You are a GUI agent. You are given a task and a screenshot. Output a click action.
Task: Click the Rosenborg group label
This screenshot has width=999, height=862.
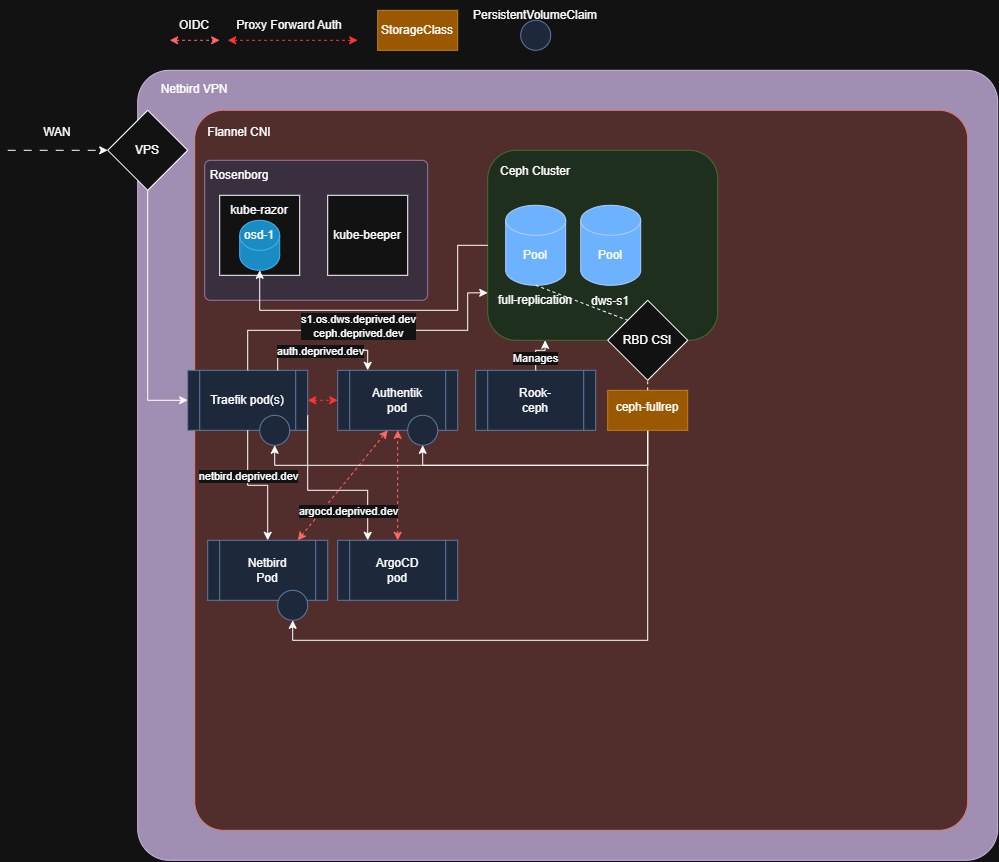tap(239, 175)
